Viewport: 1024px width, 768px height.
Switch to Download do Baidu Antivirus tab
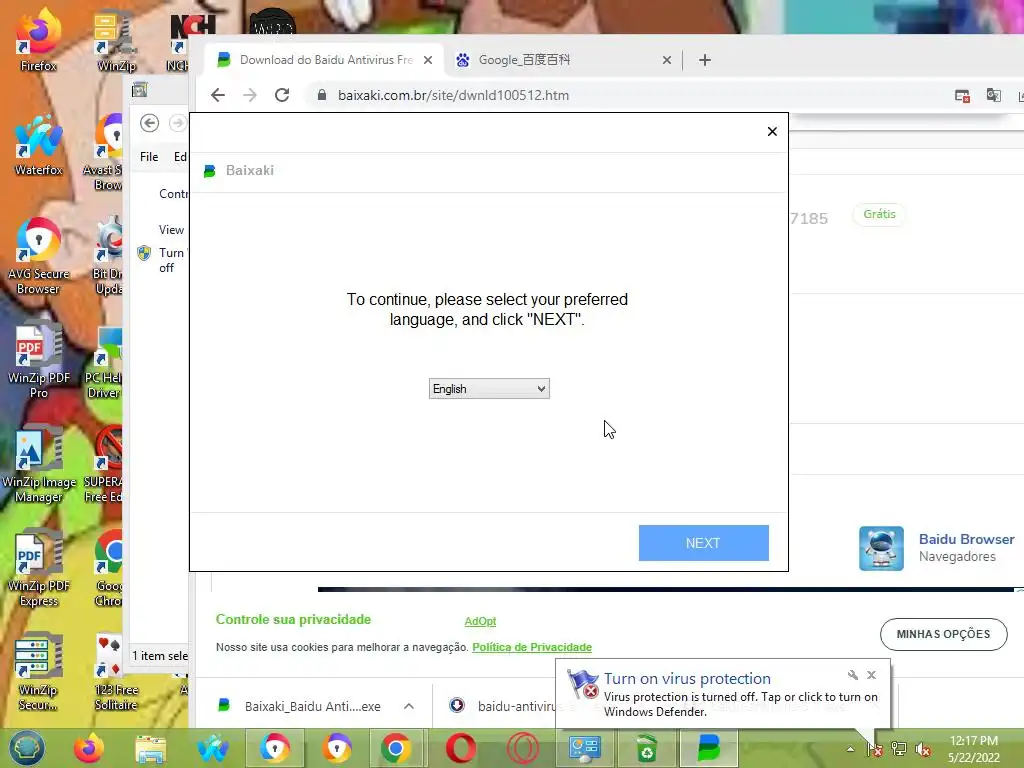(325, 60)
